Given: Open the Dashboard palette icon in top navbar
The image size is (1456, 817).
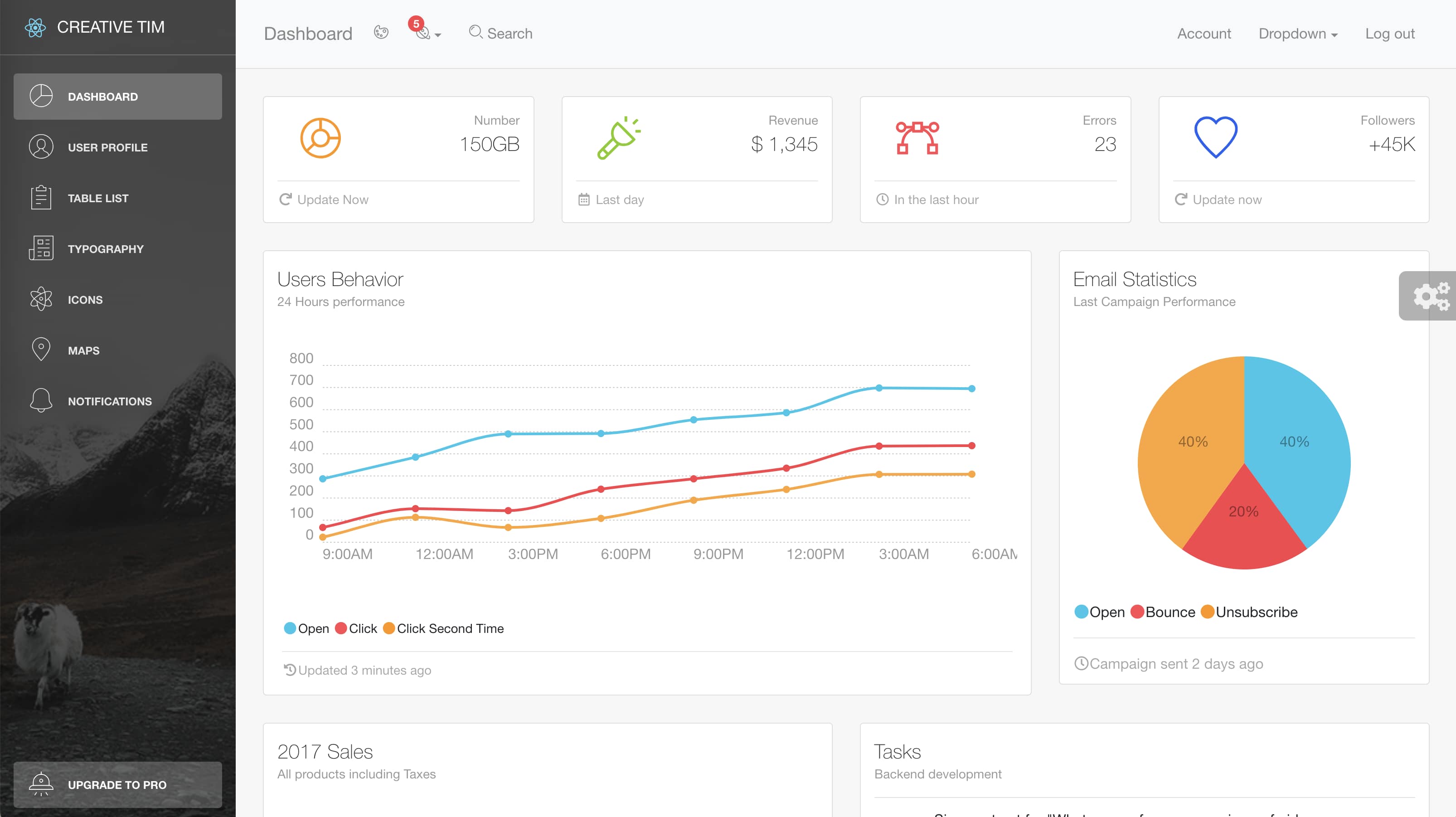Looking at the screenshot, I should 381,32.
